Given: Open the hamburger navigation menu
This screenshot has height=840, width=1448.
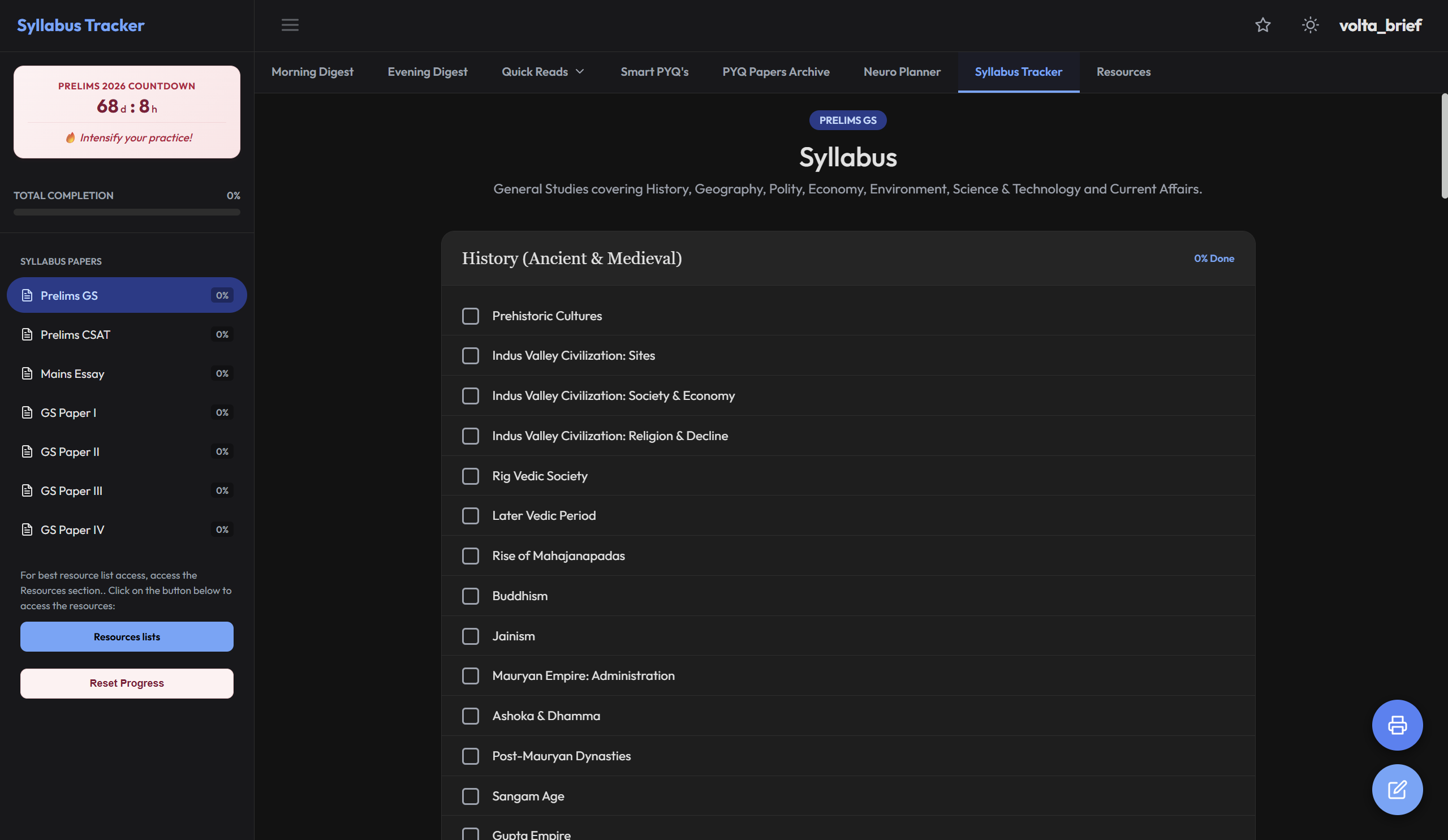Looking at the screenshot, I should click(x=290, y=25).
